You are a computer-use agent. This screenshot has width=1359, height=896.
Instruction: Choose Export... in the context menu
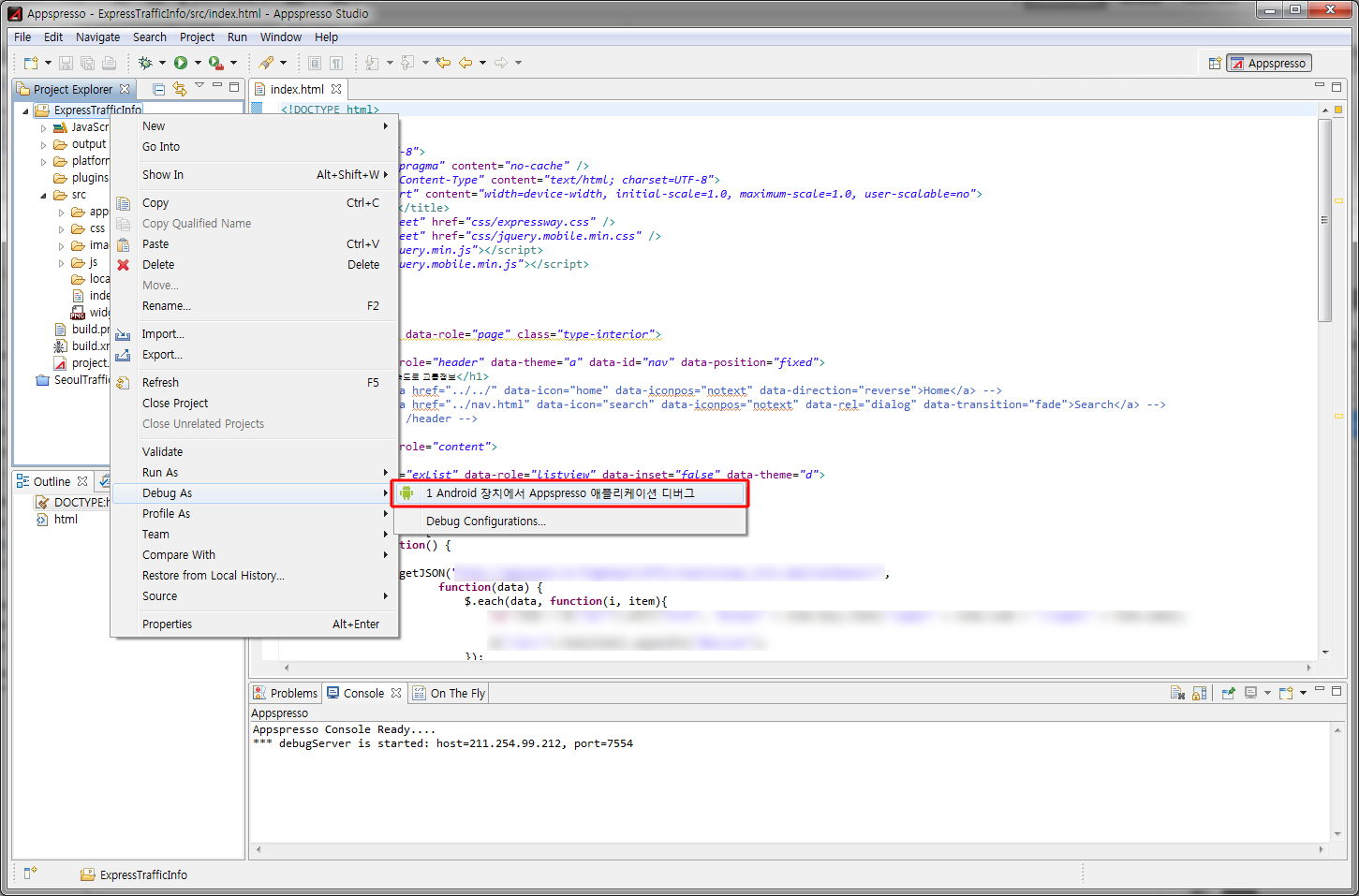coord(255,355)
